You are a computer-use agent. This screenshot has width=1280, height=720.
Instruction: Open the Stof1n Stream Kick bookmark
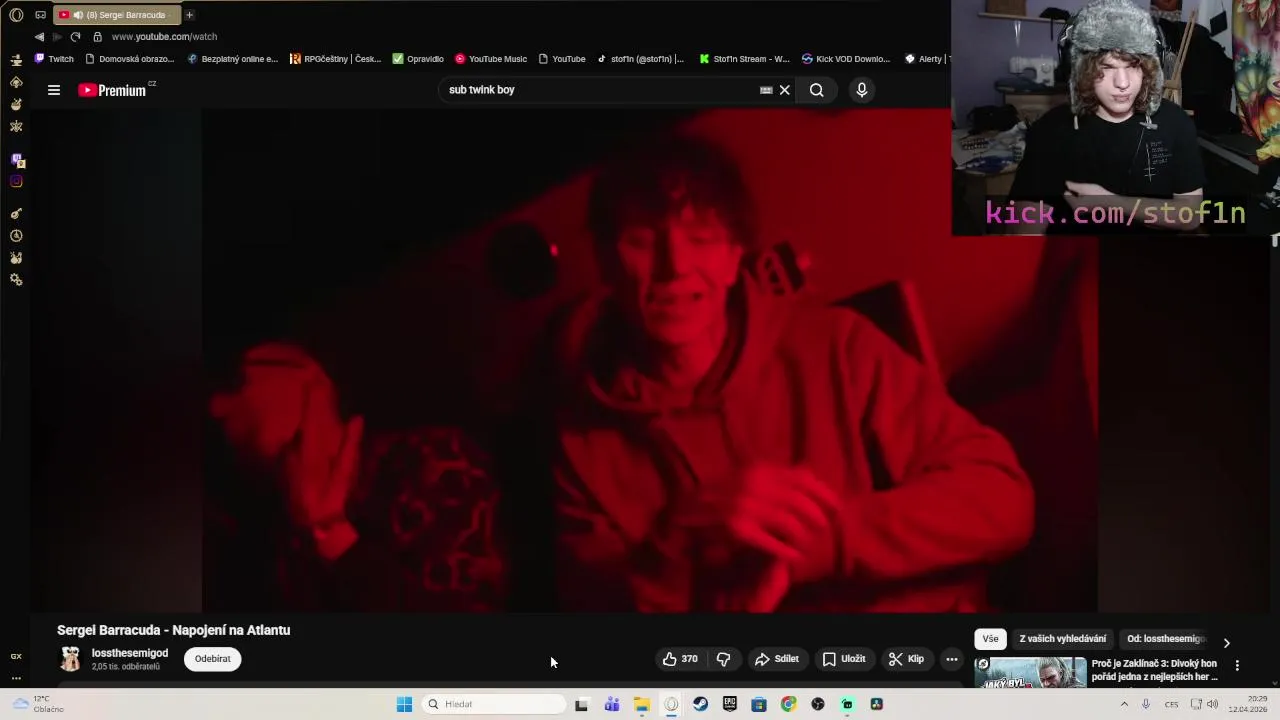[x=744, y=59]
